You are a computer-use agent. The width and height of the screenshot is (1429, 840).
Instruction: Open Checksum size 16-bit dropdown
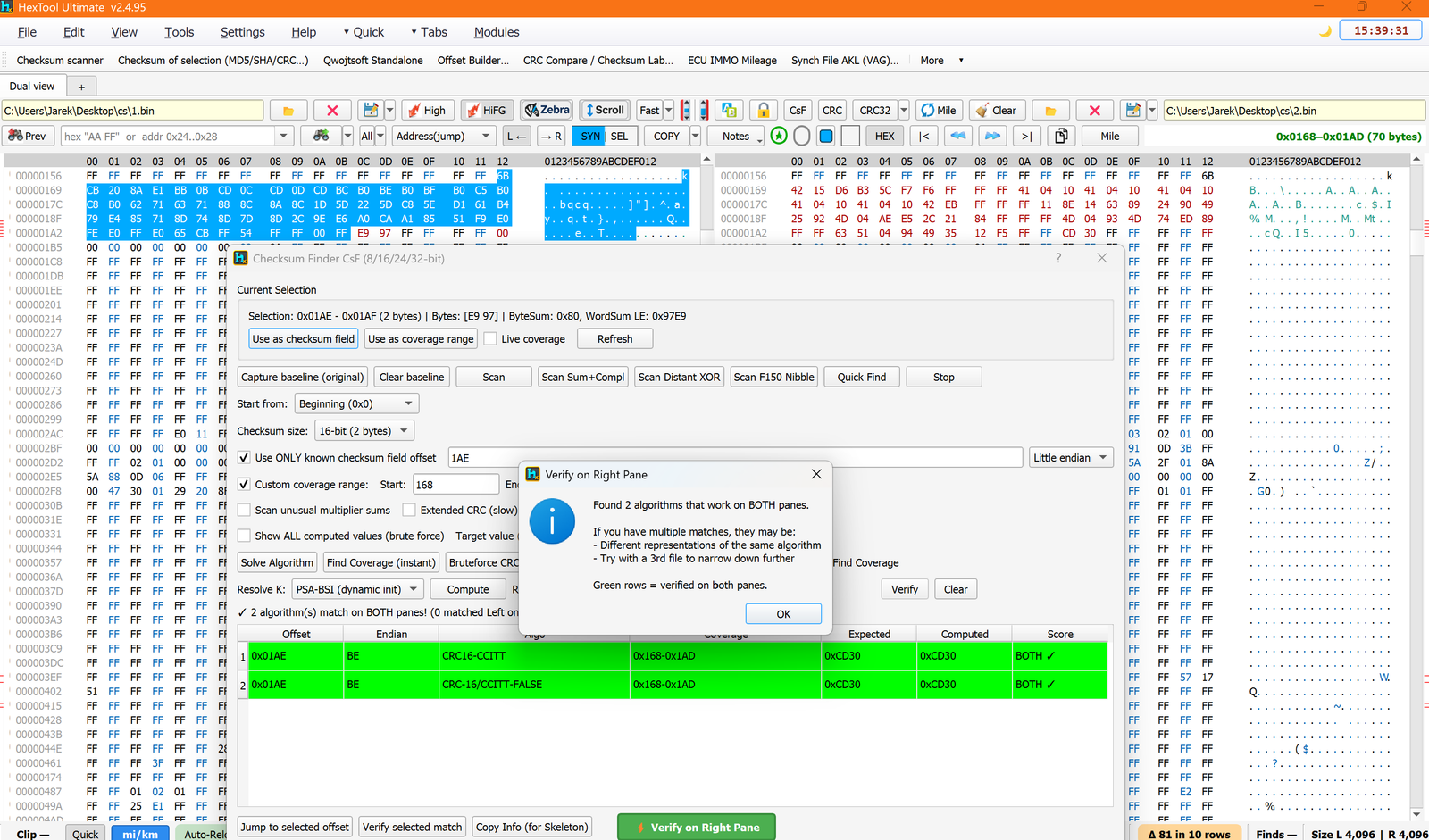(364, 431)
